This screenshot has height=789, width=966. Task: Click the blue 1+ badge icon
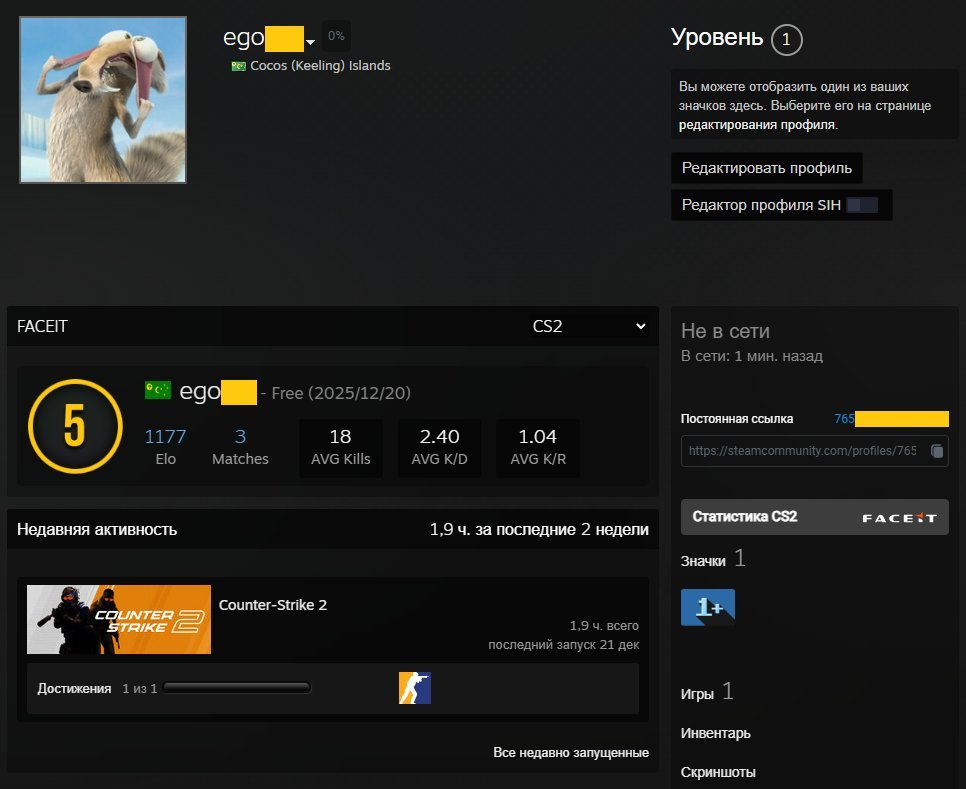[x=708, y=607]
